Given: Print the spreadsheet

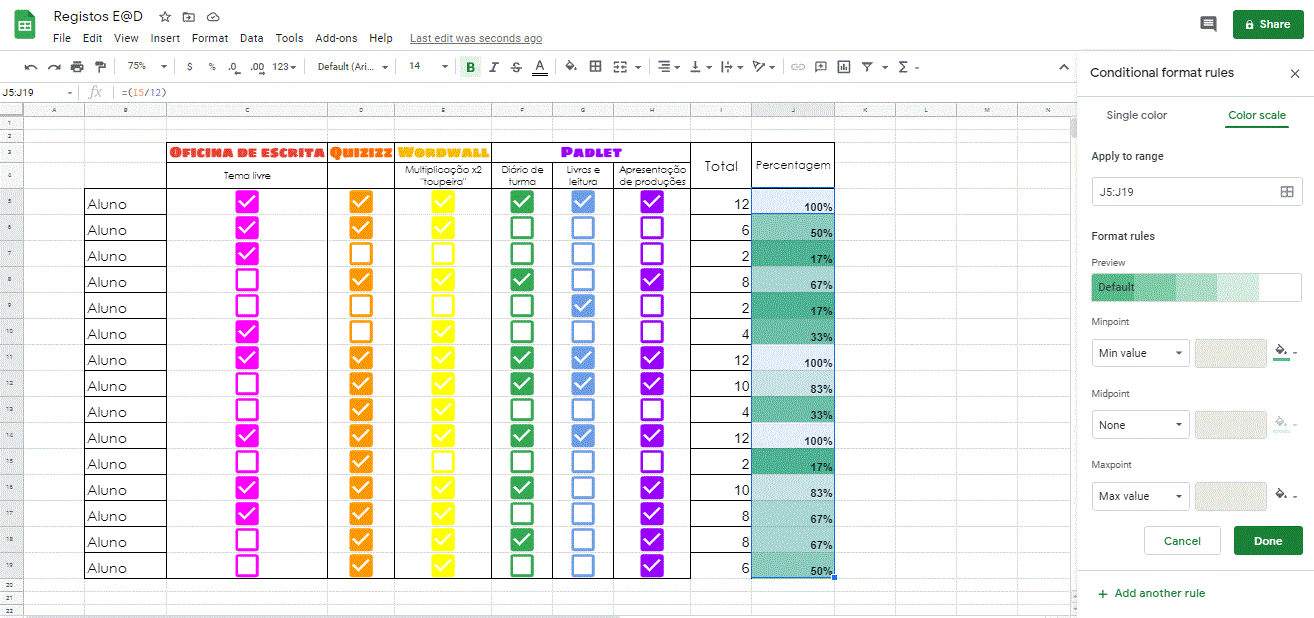Looking at the screenshot, I should click(77, 67).
